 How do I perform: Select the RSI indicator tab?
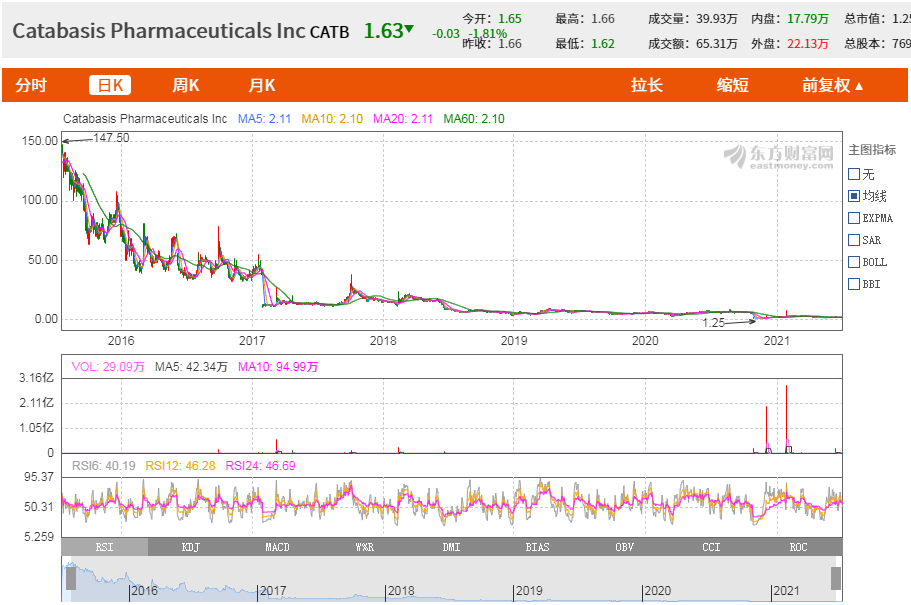point(105,547)
